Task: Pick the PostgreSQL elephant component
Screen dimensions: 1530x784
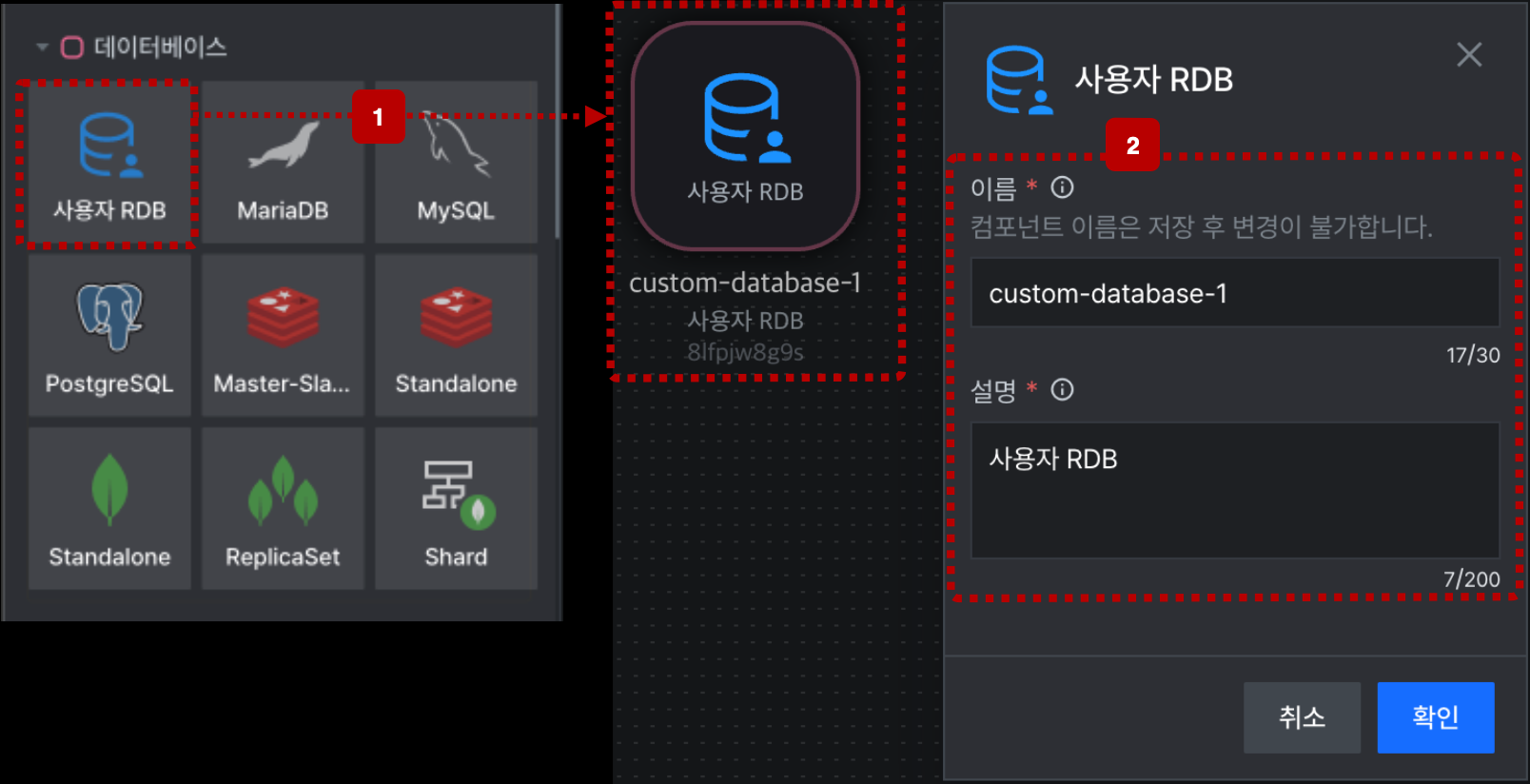Action: point(109,335)
